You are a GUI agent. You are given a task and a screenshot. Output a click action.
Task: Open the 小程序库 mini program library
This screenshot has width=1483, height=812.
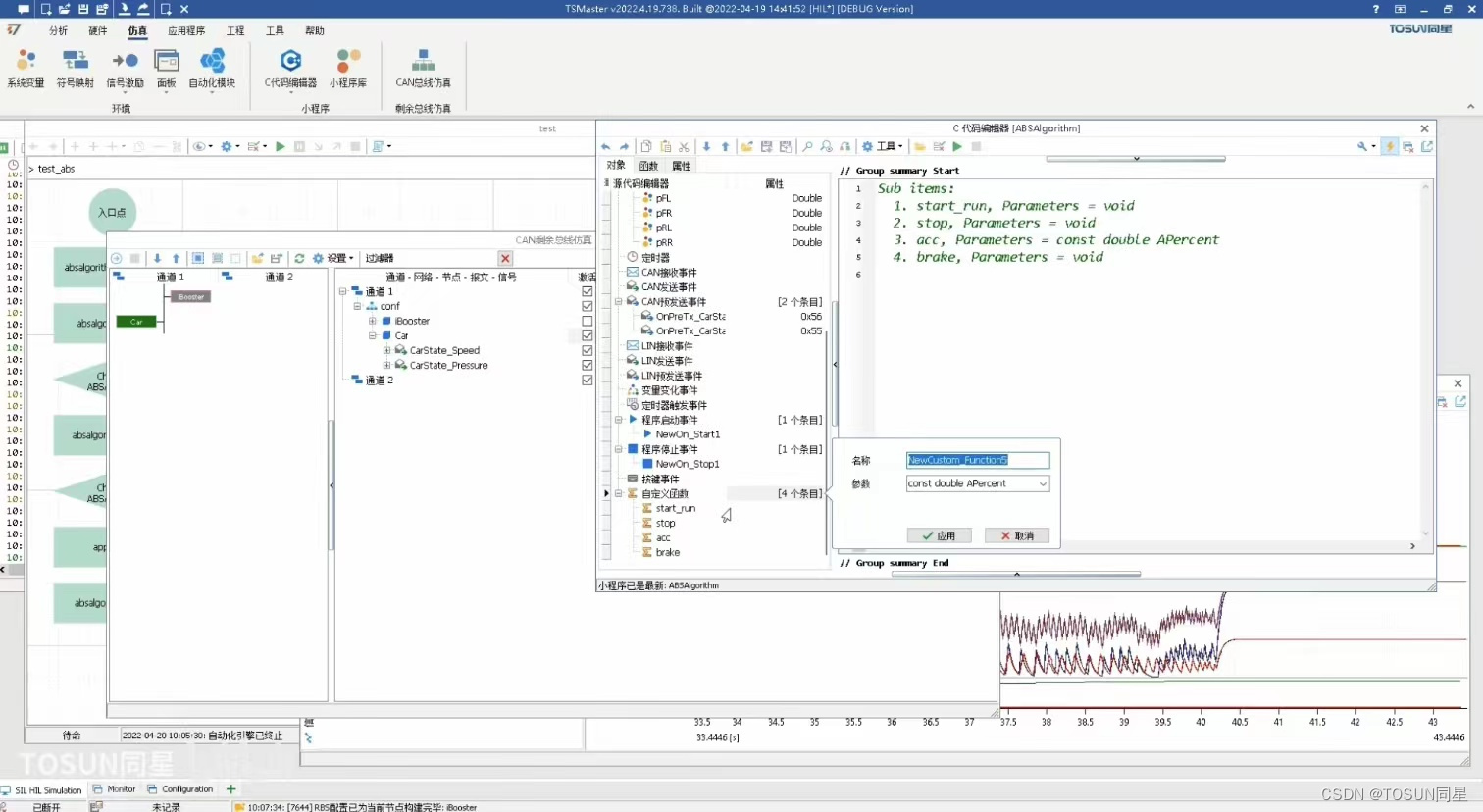pos(348,69)
